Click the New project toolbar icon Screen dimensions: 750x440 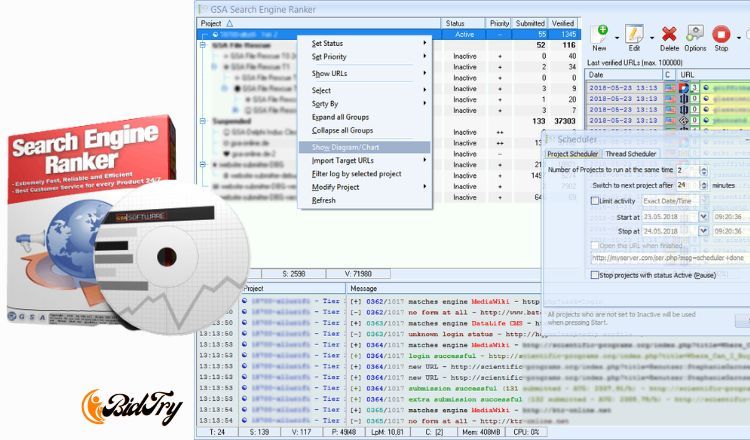(x=600, y=35)
